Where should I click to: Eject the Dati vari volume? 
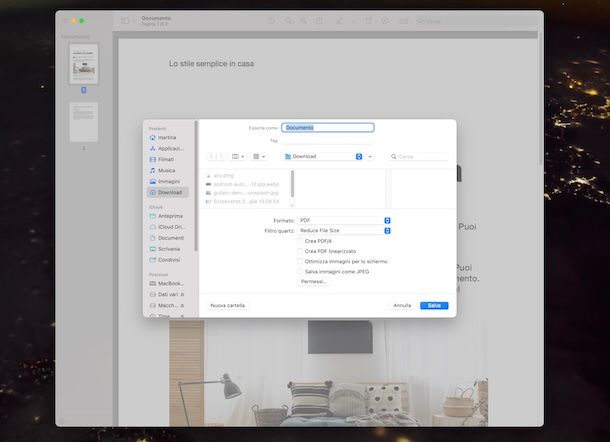point(182,295)
